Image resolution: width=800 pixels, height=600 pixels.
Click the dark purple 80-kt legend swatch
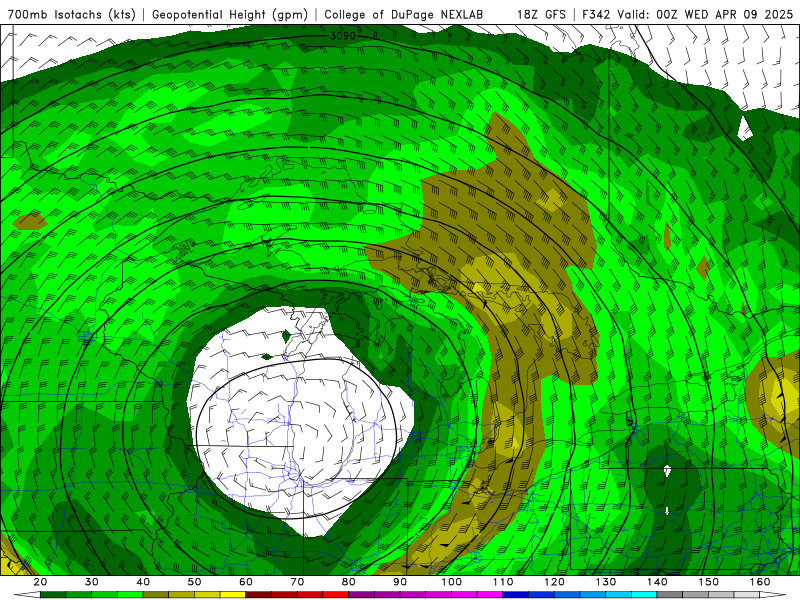(x=362, y=595)
